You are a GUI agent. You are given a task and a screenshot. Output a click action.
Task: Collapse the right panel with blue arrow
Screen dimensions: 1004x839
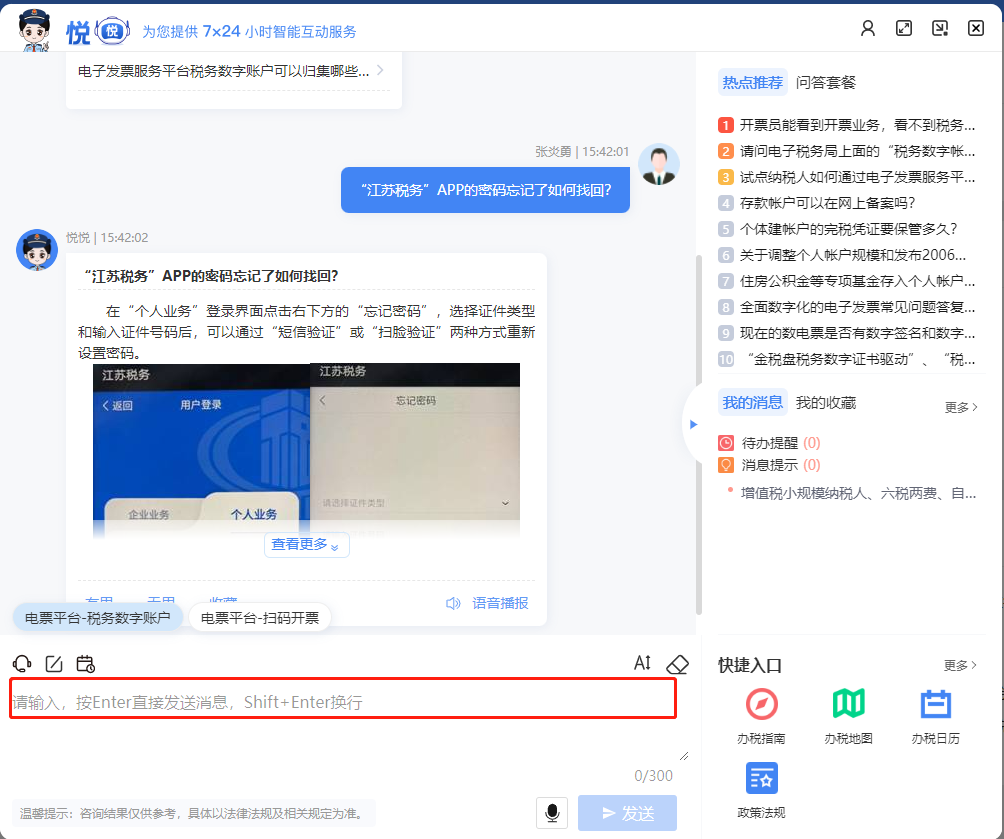tap(693, 424)
